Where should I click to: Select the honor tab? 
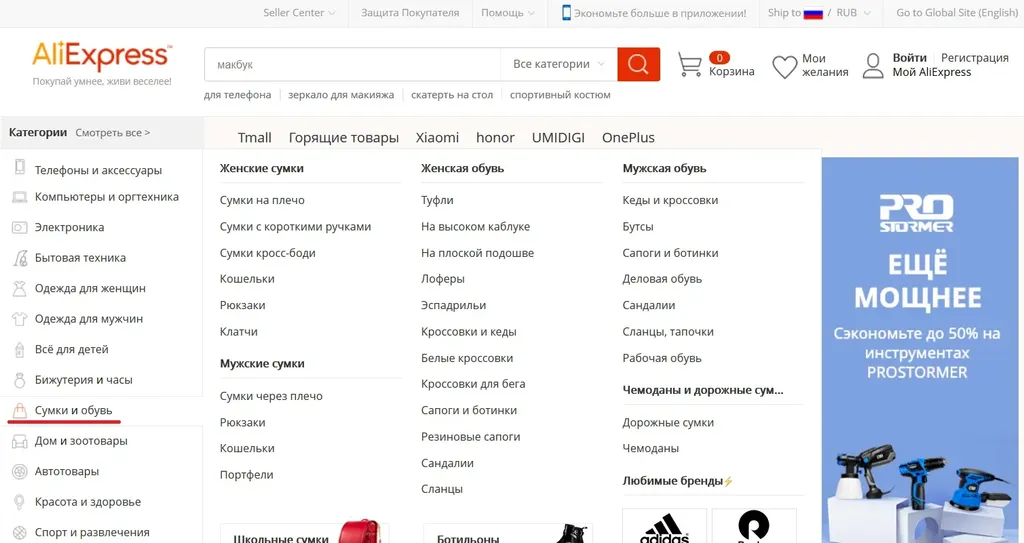click(495, 137)
